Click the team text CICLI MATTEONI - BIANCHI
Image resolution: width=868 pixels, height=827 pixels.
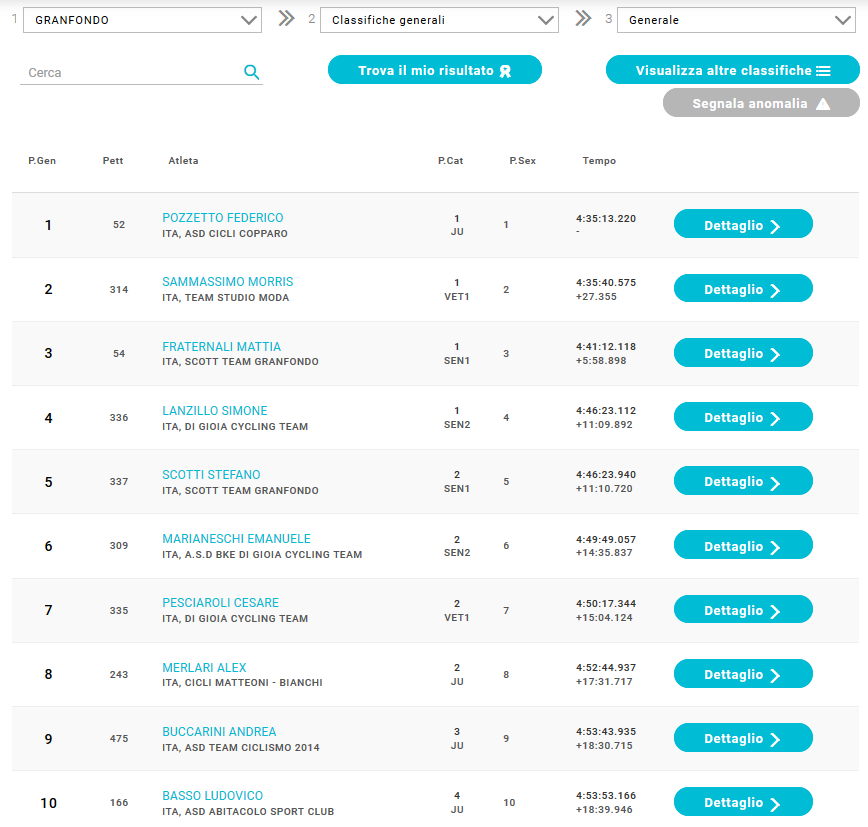tap(254, 683)
